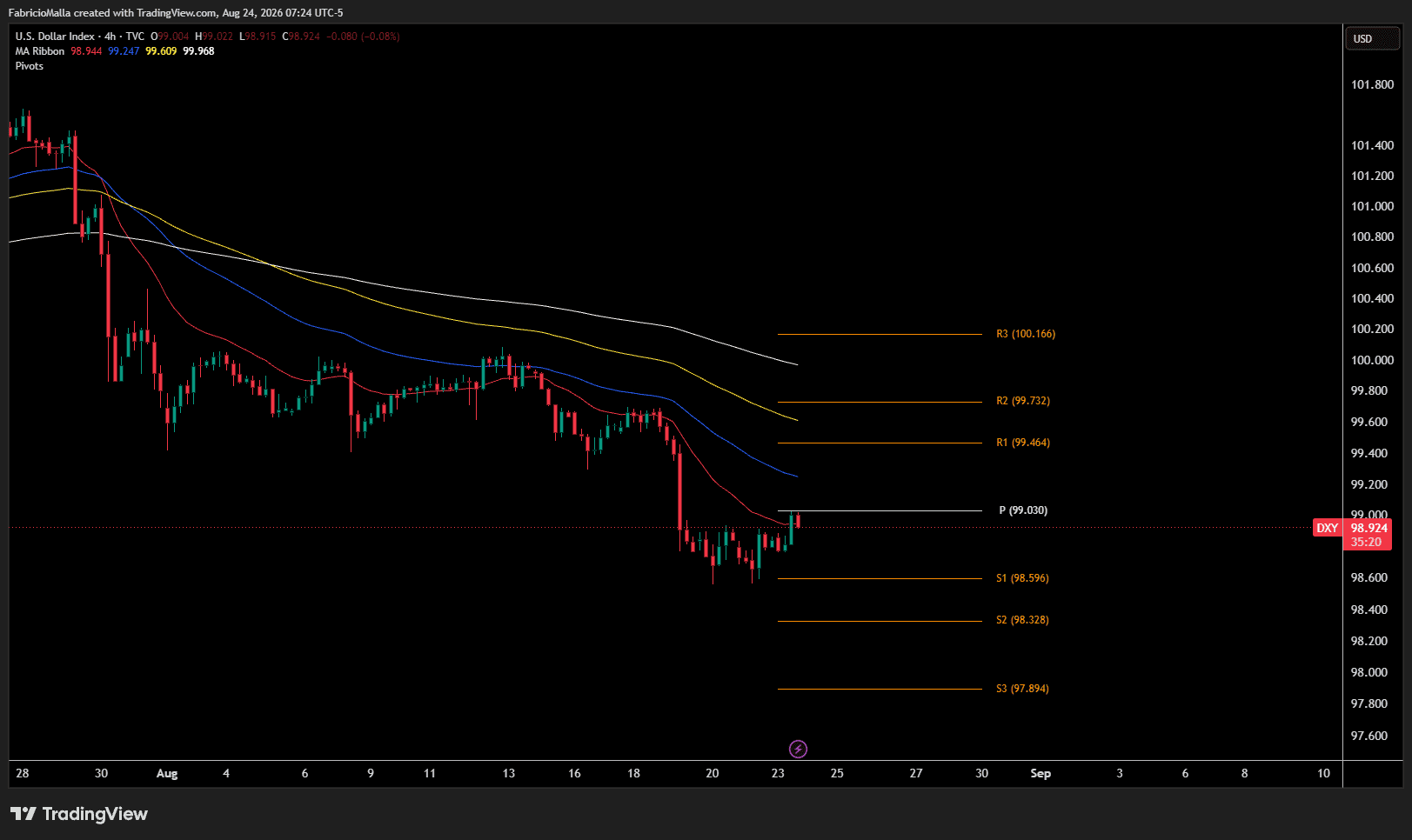
Task: Open the USD currency selector
Action: point(1372,38)
